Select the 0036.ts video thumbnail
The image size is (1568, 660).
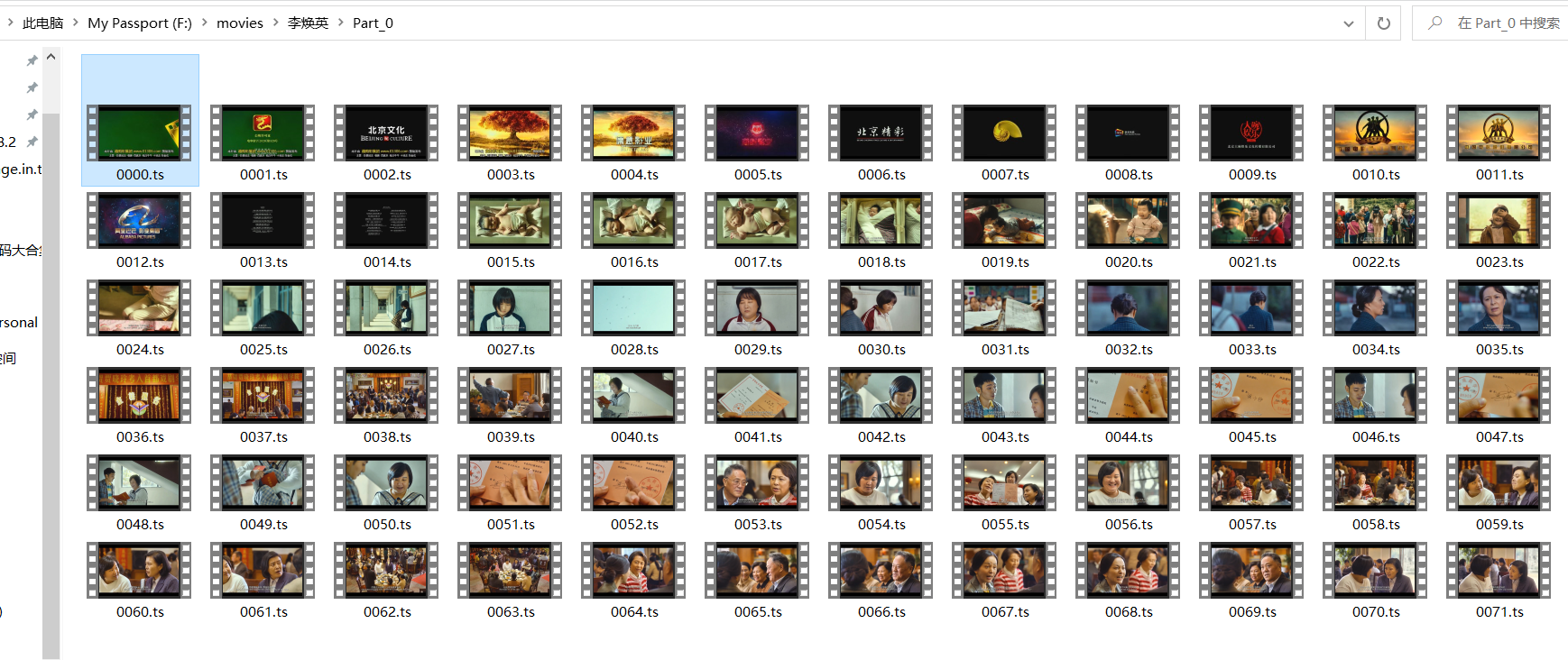pyautogui.click(x=140, y=395)
